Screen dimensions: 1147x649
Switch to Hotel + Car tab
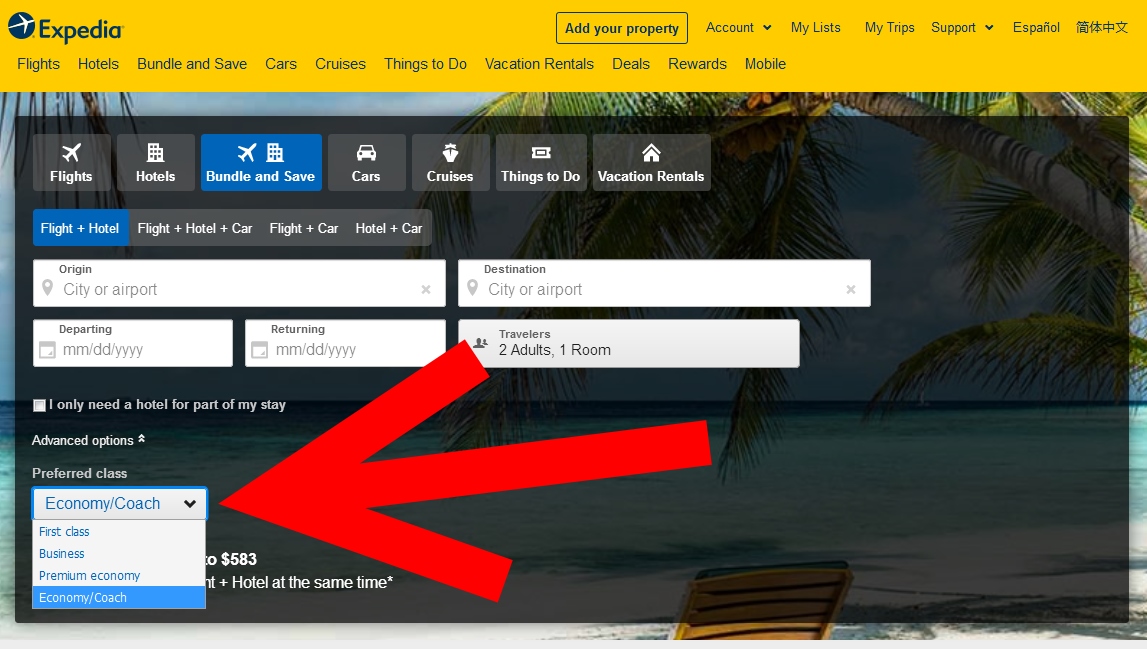[388, 228]
